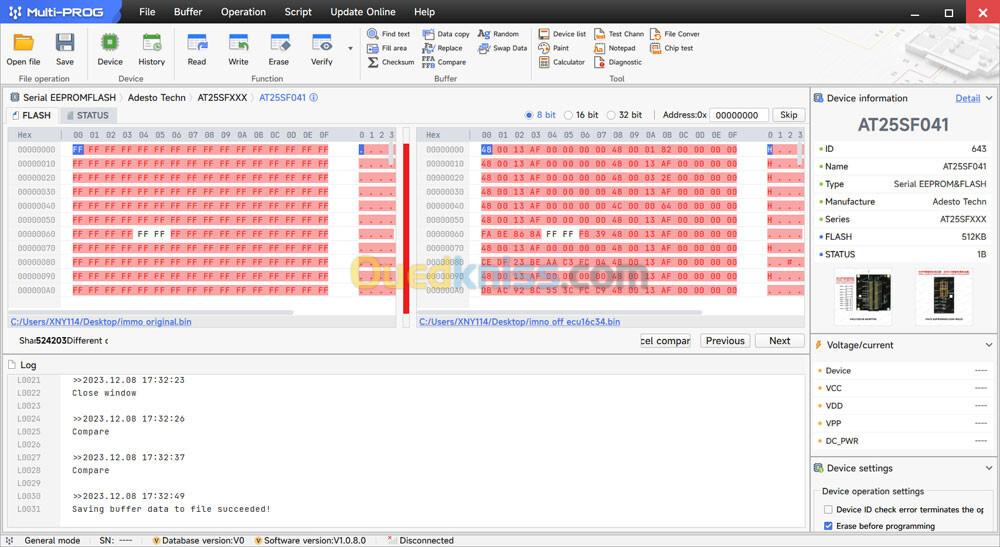The image size is (1000, 547).
Task: Collapse the Device settings section
Action: click(x=989, y=468)
